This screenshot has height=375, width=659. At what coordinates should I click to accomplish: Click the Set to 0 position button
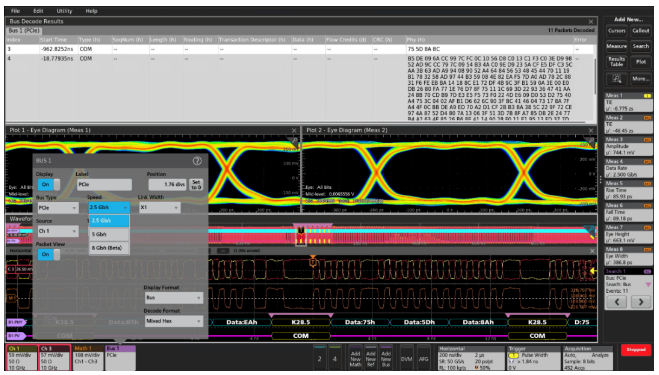pyautogui.click(x=196, y=184)
